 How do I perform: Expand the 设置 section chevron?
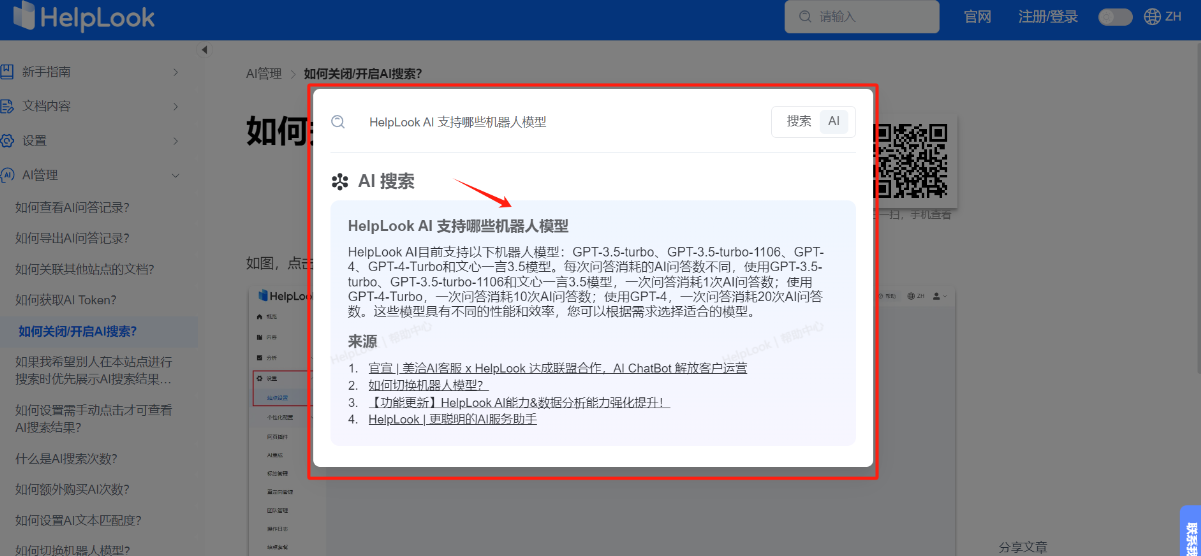[175, 140]
